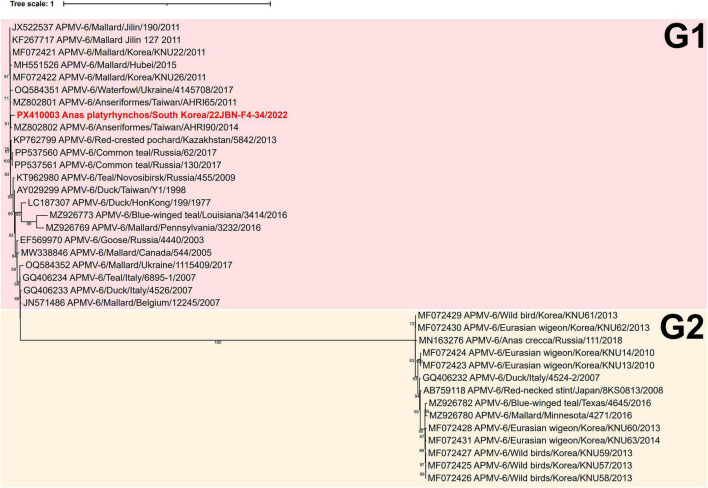Select PP537561 Common teal/Russia/130/2017 label
708x488 pixels.
(118, 165)
